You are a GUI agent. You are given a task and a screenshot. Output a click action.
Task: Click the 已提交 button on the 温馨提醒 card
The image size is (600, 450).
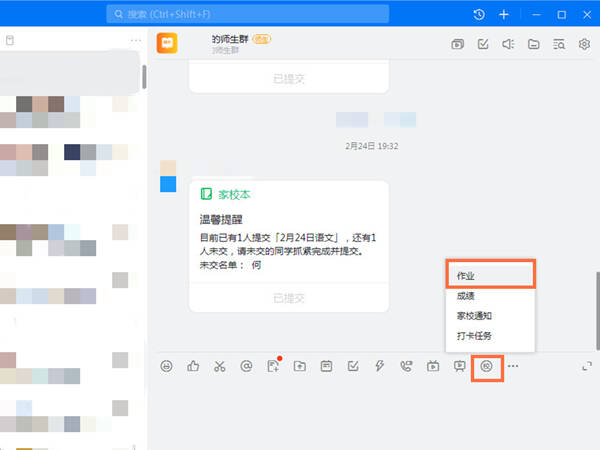[x=289, y=298]
